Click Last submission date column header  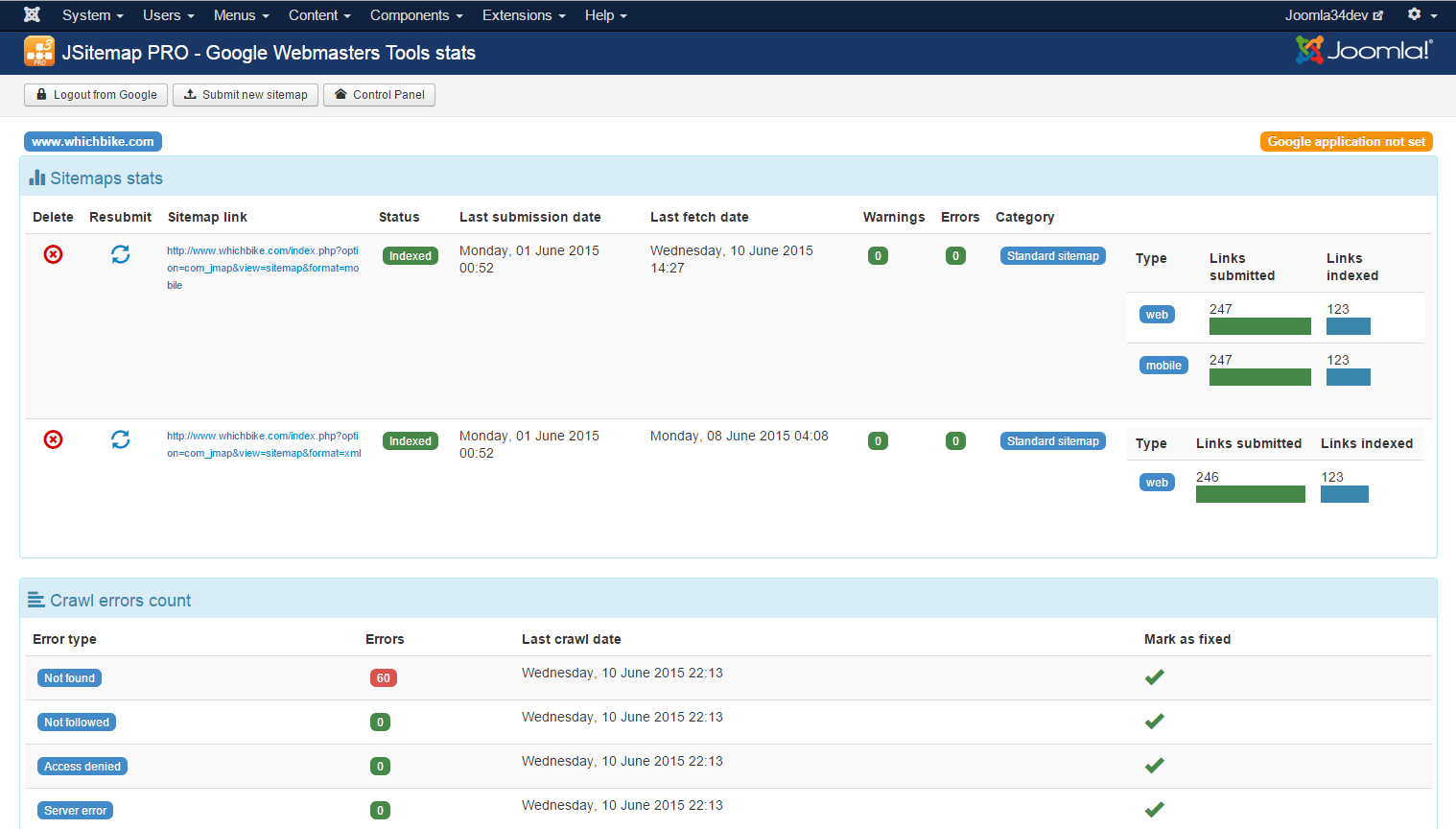(530, 217)
